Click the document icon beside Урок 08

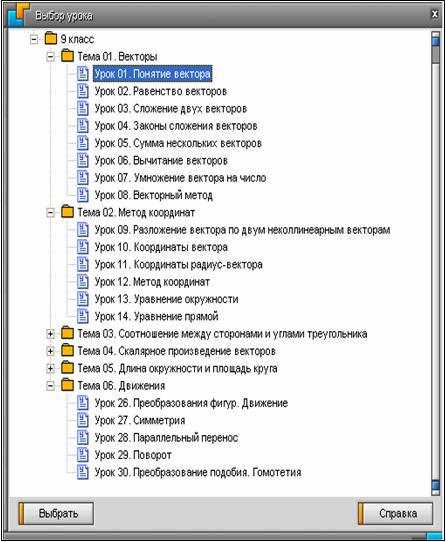83,195
